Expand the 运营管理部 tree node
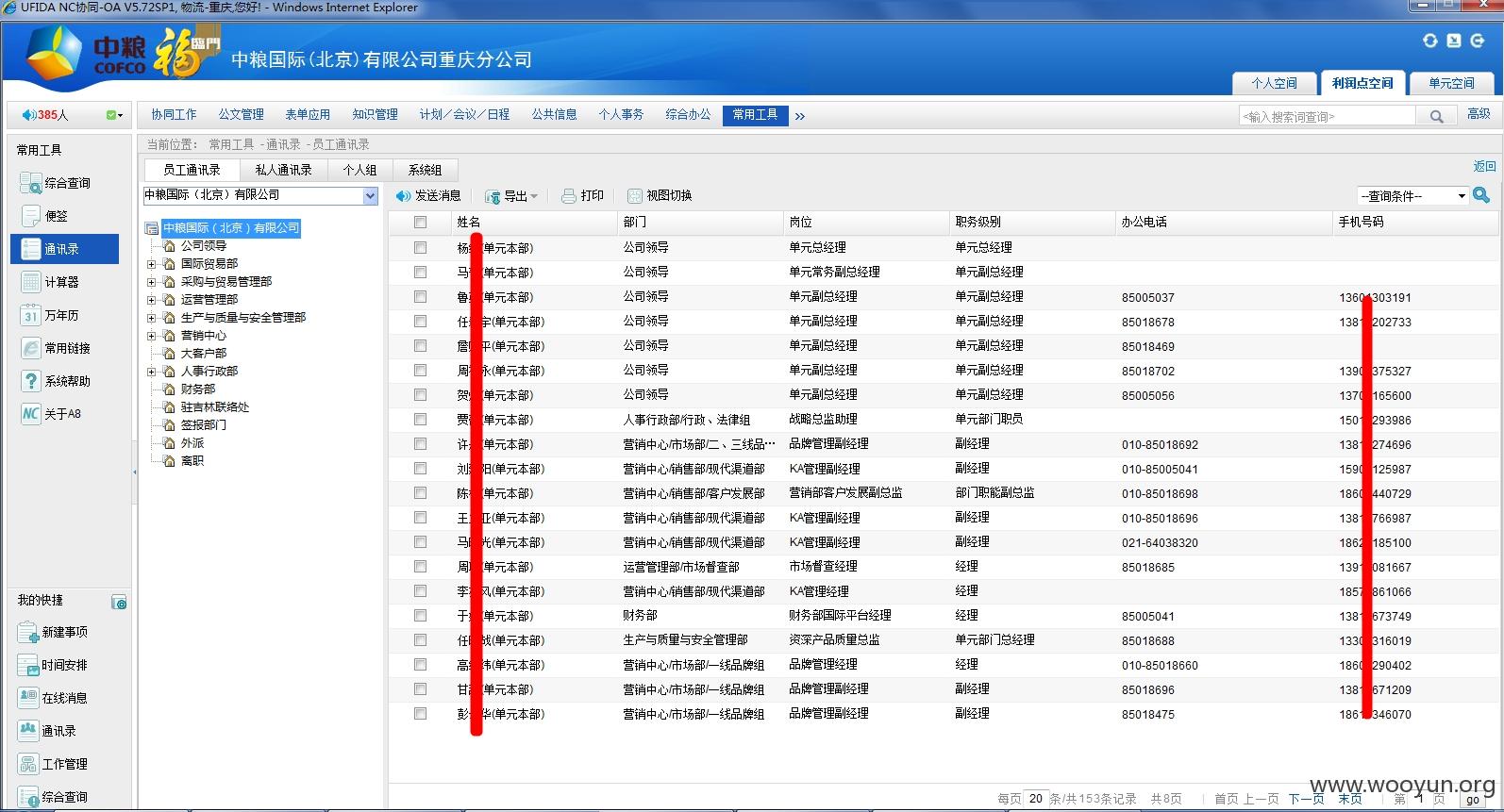Screen dimensions: 1504x812 click(151, 300)
